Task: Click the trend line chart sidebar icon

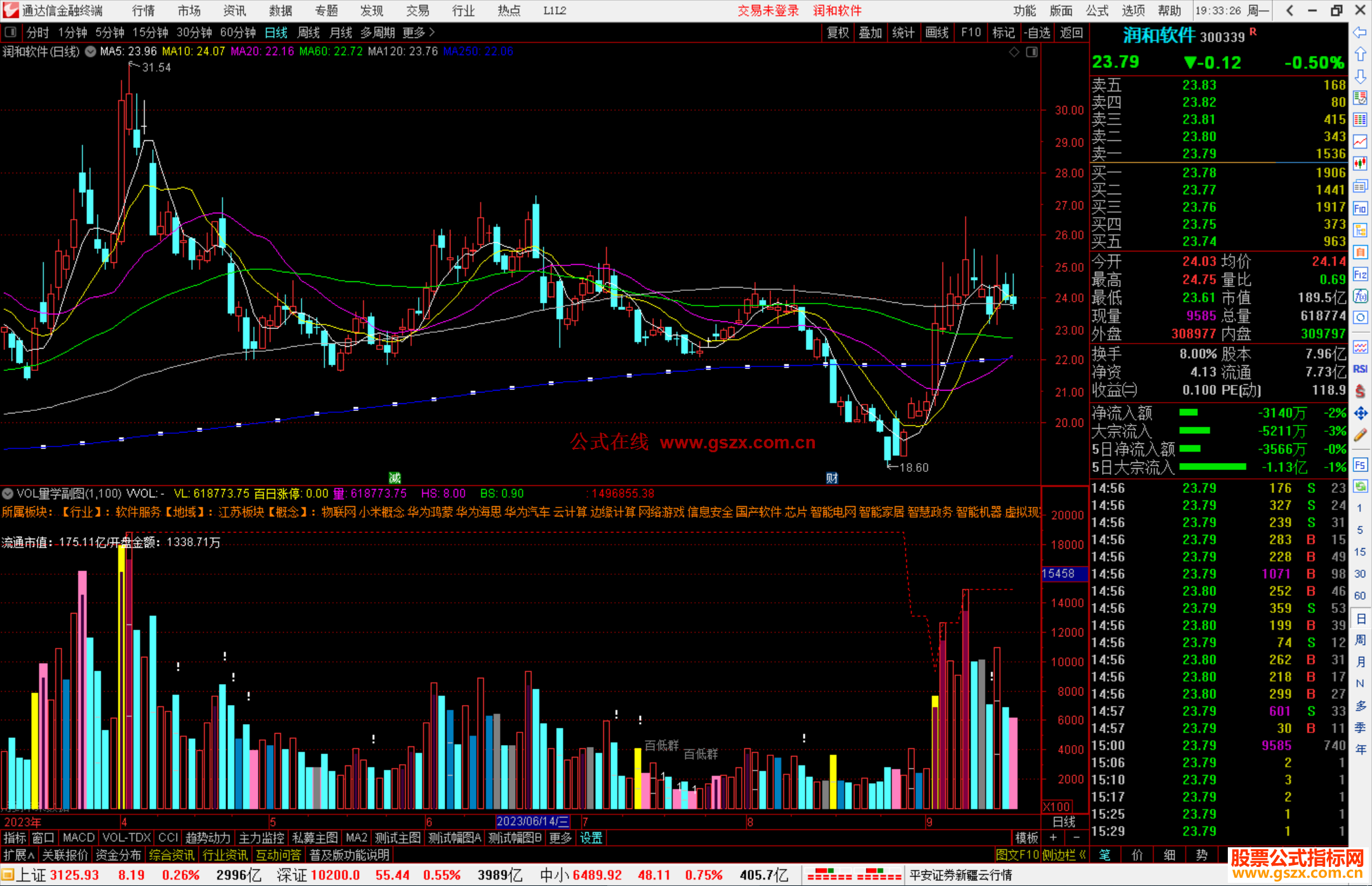Action: coord(1360,141)
